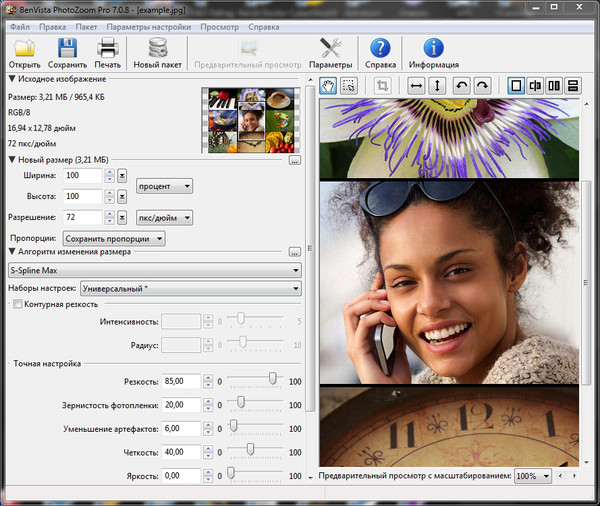
Task: Collapse the Исходное изображение section
Action: point(12,79)
